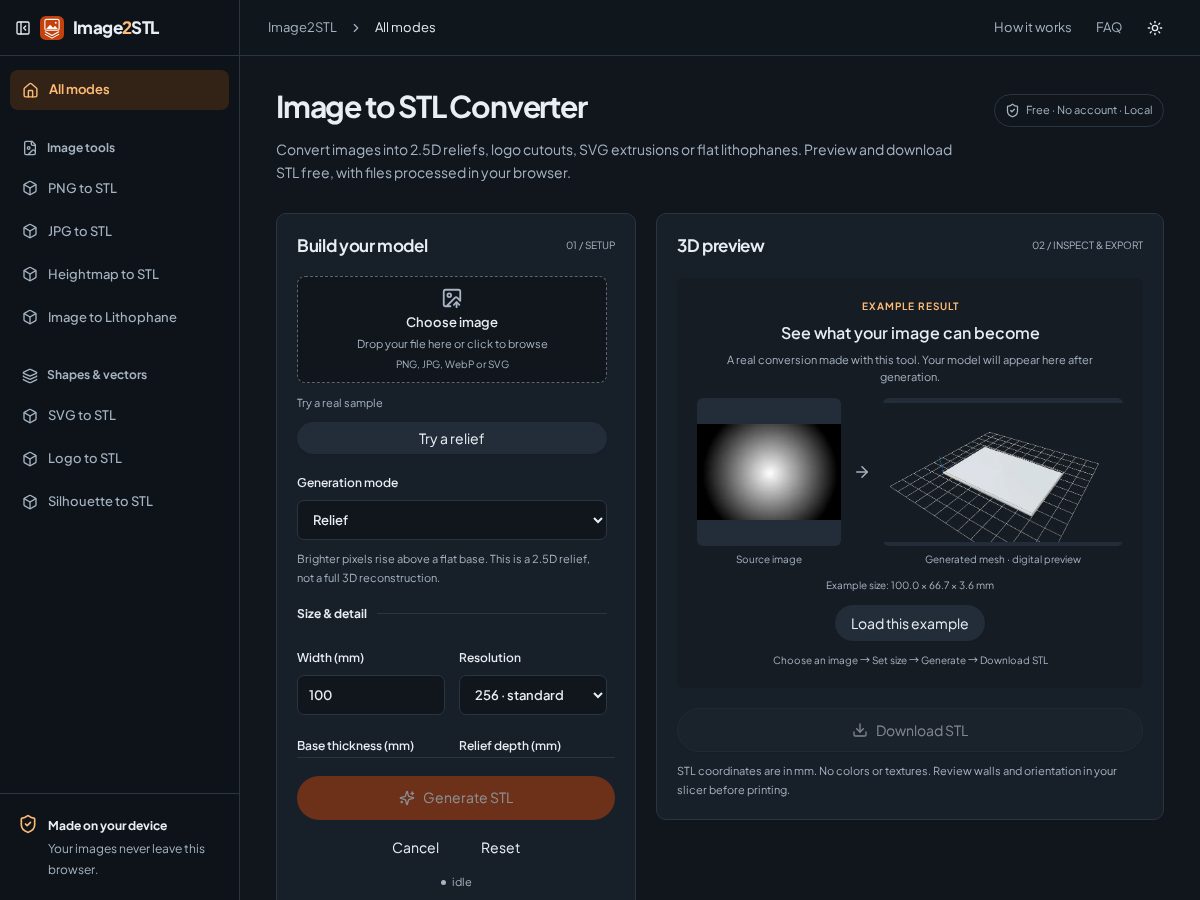Click the Generate STL button
1200x900 pixels.
456,798
